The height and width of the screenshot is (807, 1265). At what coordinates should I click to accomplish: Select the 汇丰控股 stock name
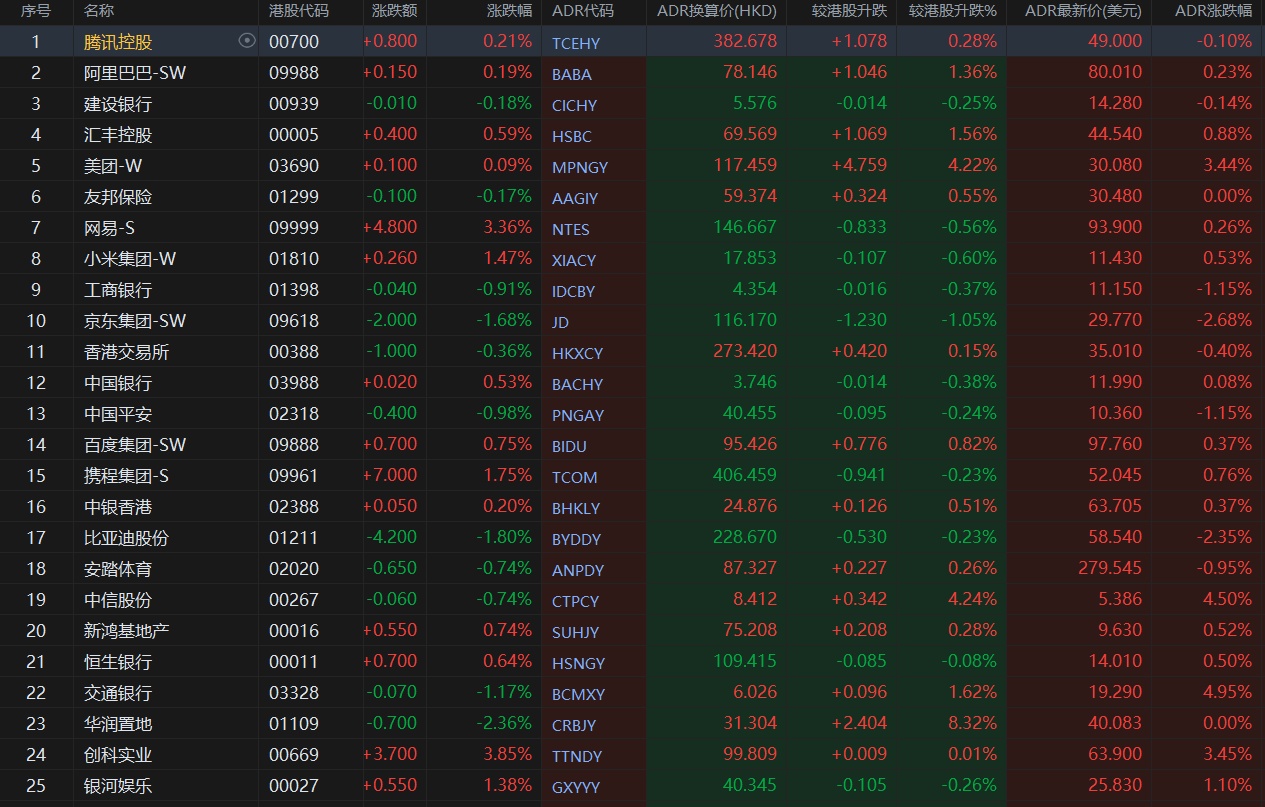click(118, 135)
